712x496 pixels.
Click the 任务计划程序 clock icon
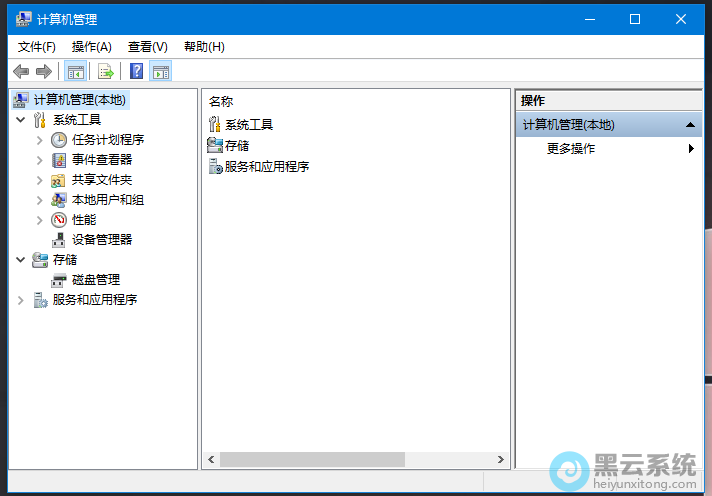coord(59,140)
